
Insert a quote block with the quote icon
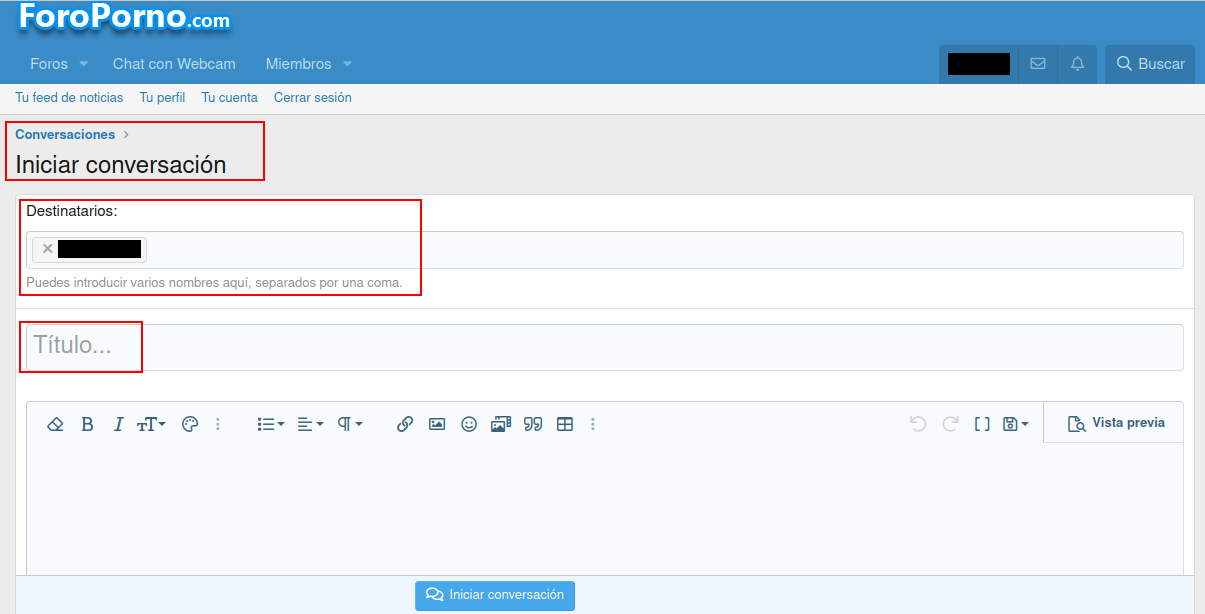(533, 424)
